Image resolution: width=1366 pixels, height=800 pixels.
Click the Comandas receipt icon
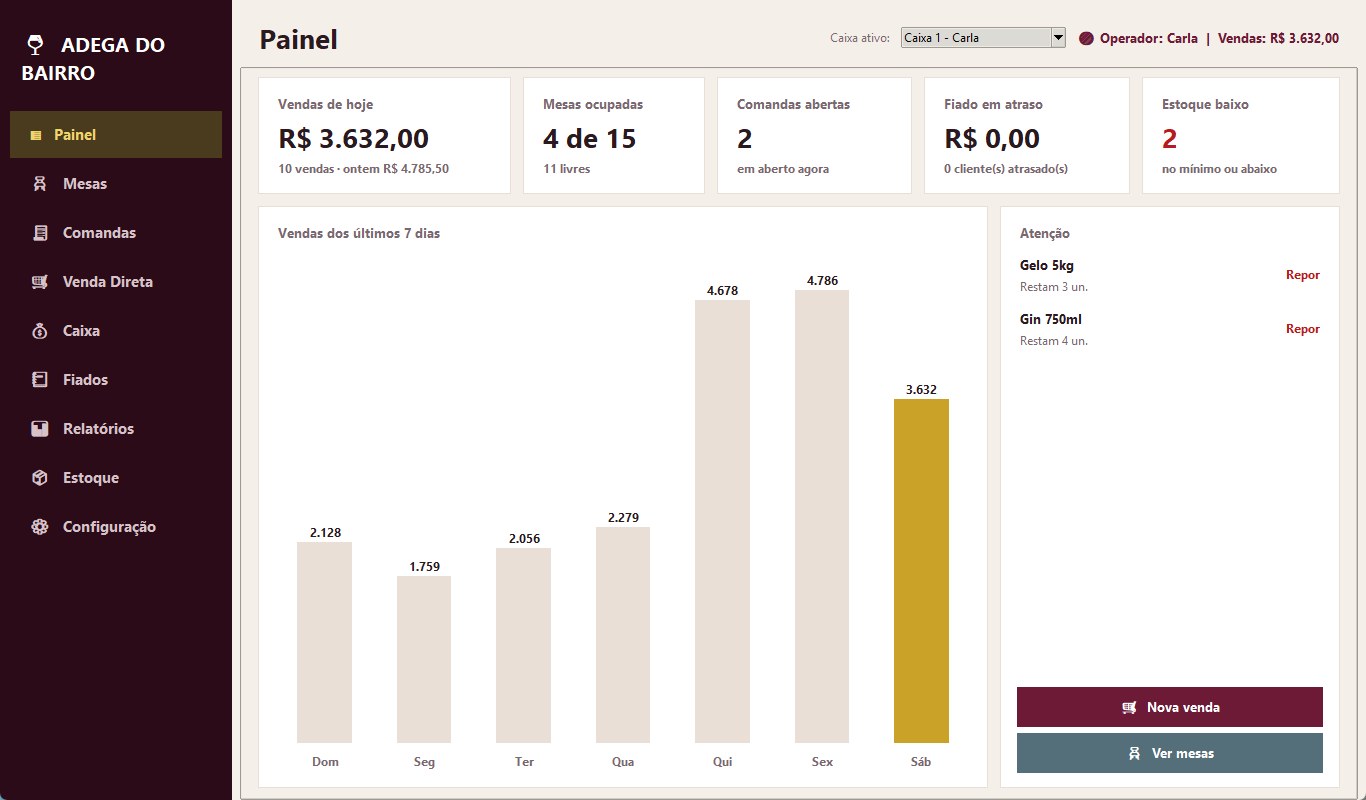tap(40, 233)
